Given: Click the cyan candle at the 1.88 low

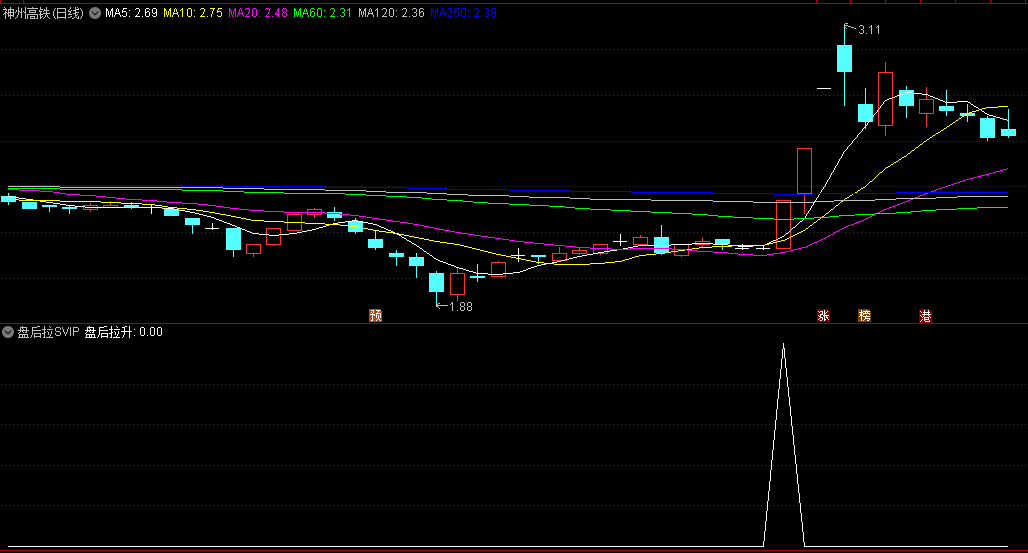Looking at the screenshot, I should tap(437, 282).
